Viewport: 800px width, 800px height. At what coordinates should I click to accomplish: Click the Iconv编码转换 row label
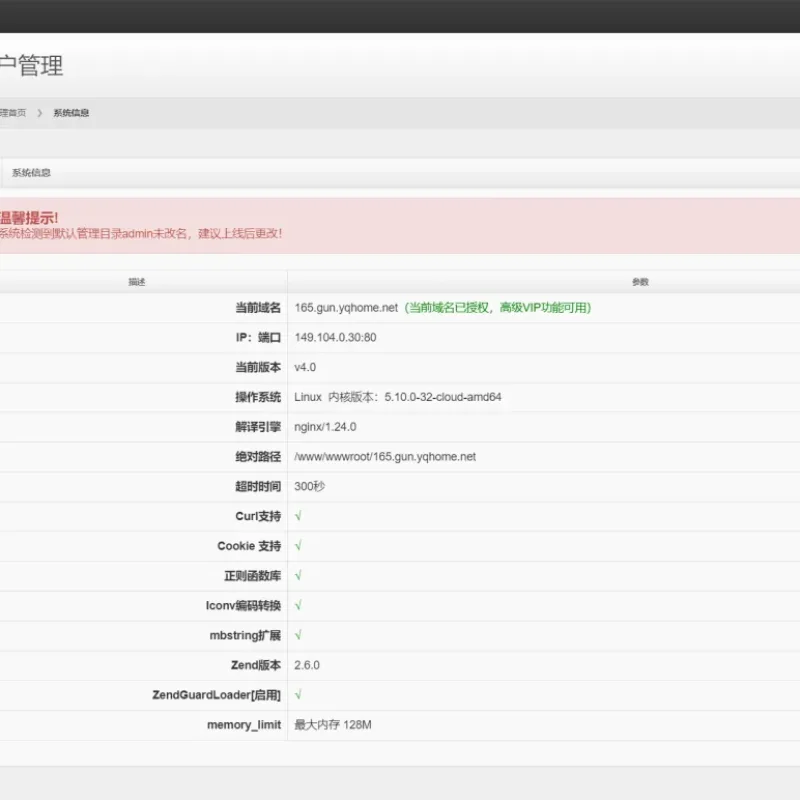pos(243,606)
